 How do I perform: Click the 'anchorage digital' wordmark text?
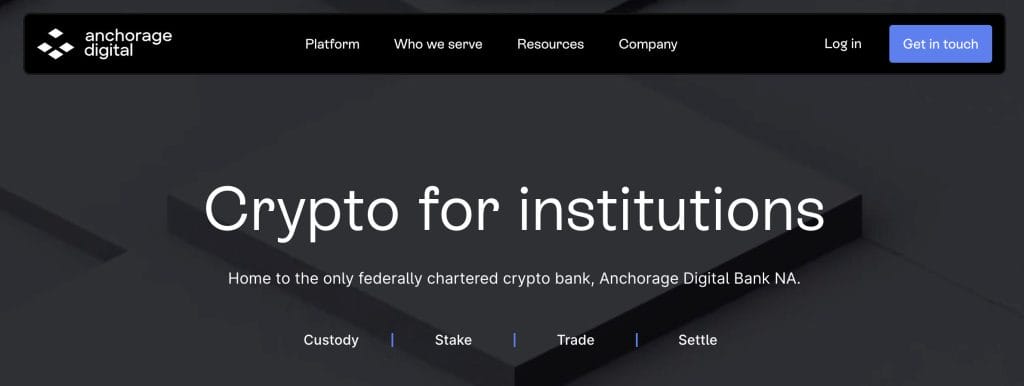128,43
